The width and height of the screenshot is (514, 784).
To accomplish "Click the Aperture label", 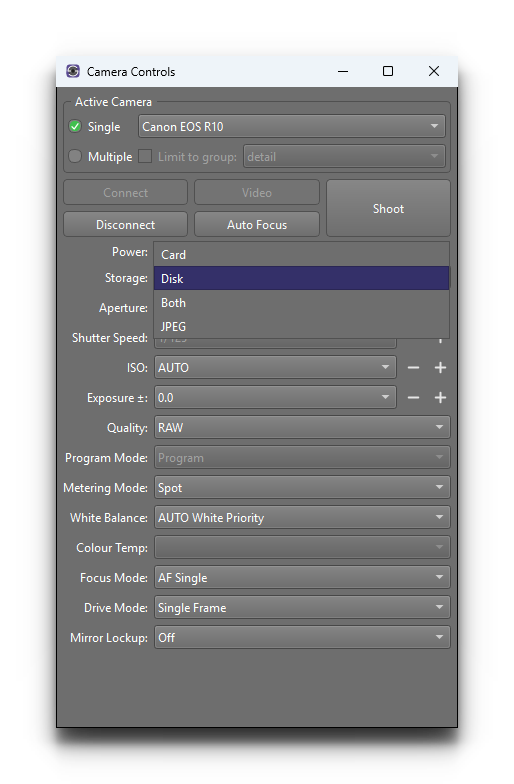I will coord(123,308).
